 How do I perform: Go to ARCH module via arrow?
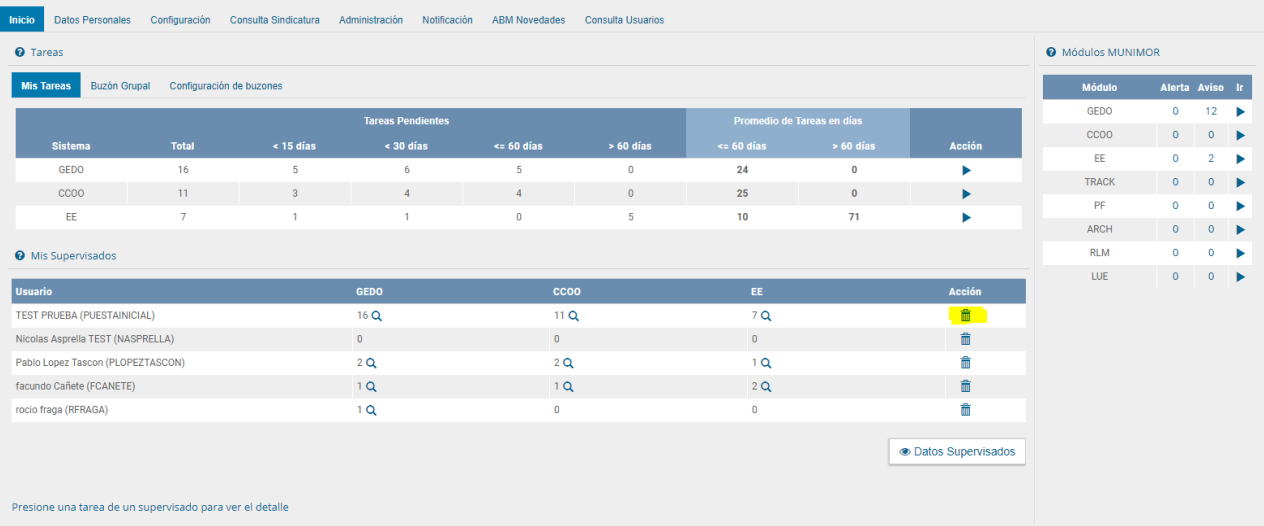click(x=1240, y=229)
